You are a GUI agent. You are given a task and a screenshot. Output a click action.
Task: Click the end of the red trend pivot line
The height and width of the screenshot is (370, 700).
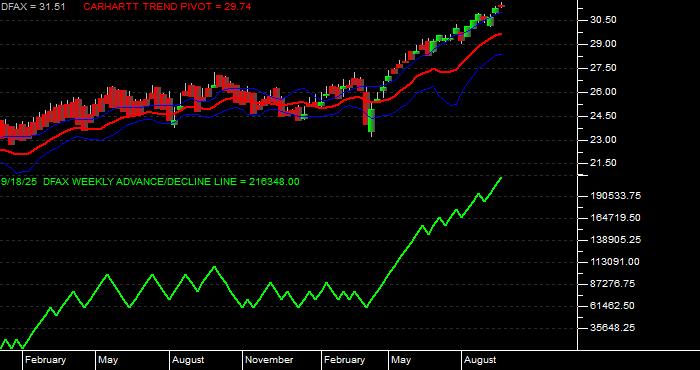point(501,33)
